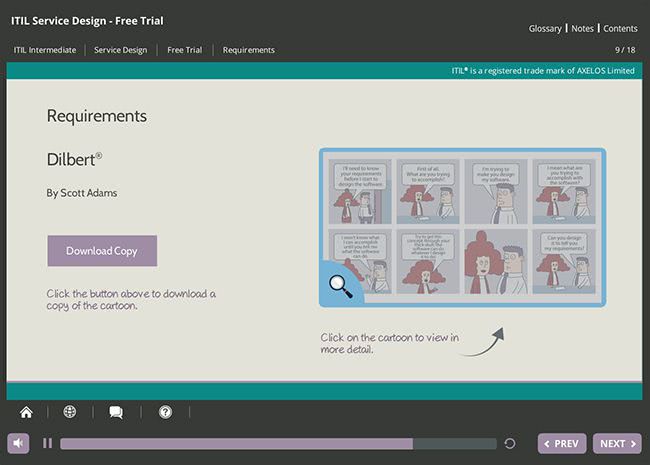Pause the slide playback
The height and width of the screenshot is (465, 650).
click(48, 443)
